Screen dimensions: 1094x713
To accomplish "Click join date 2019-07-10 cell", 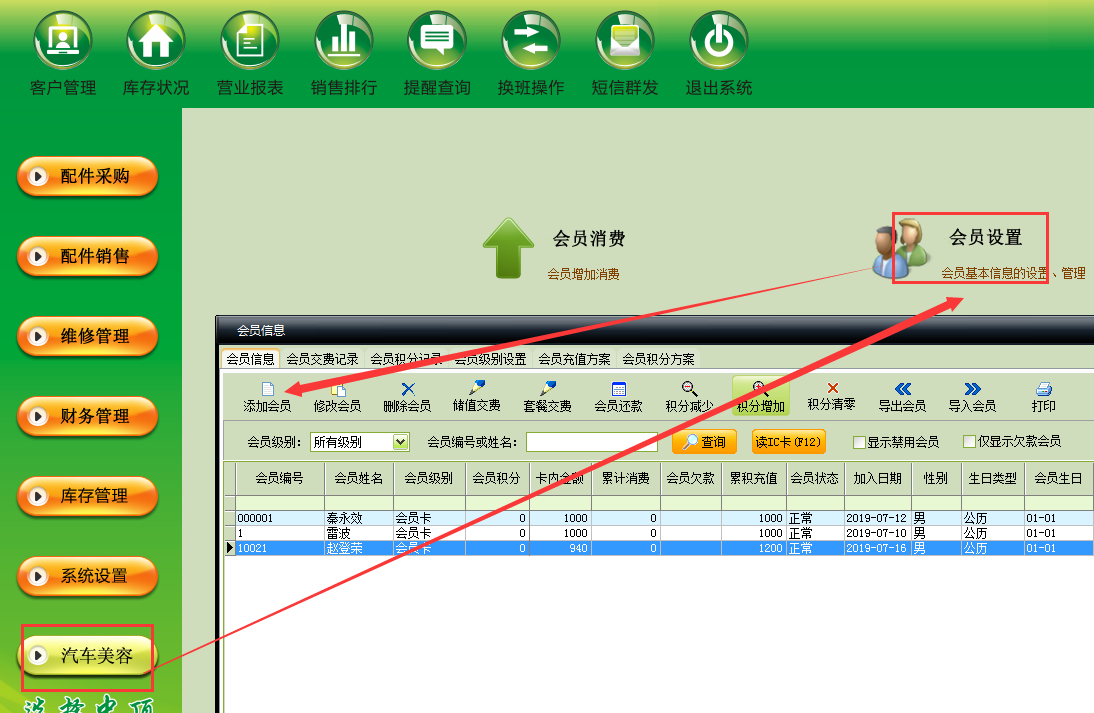I will pos(878,533).
